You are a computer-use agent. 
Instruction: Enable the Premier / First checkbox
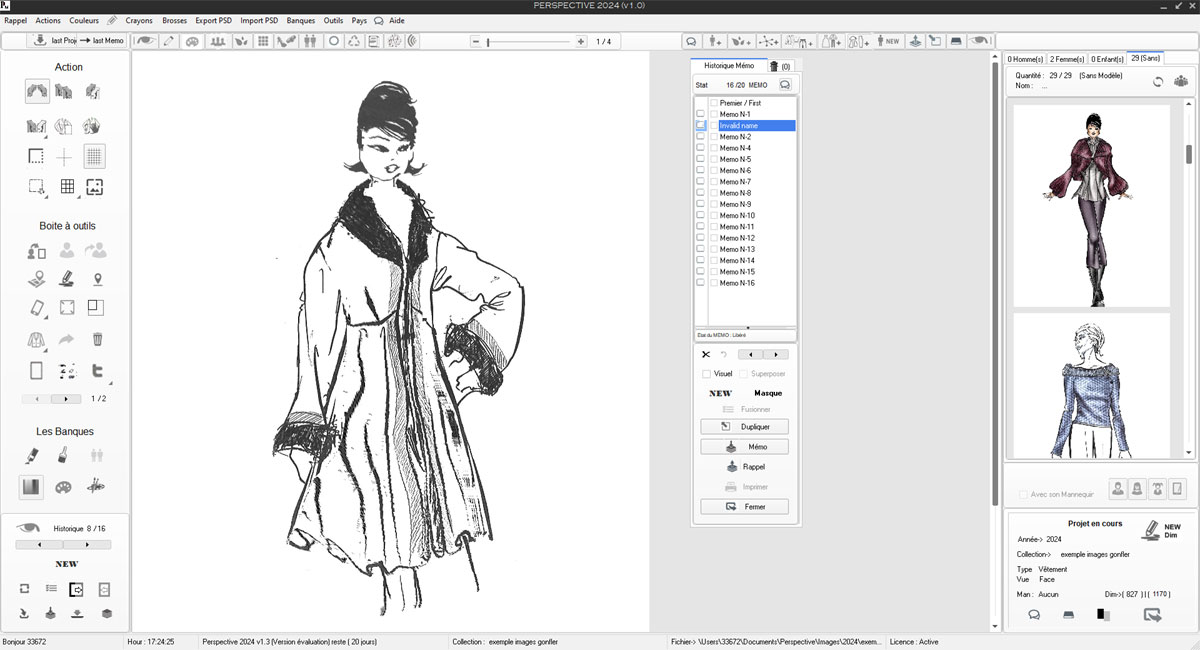coord(714,103)
